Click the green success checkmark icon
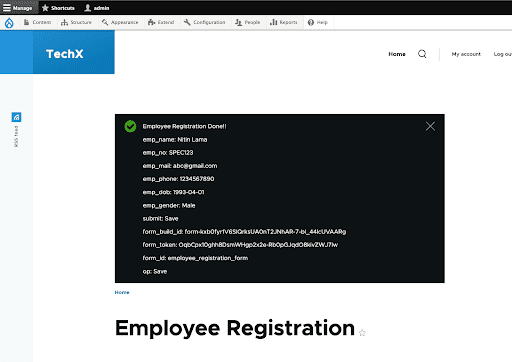The image size is (512, 362). [x=130, y=126]
